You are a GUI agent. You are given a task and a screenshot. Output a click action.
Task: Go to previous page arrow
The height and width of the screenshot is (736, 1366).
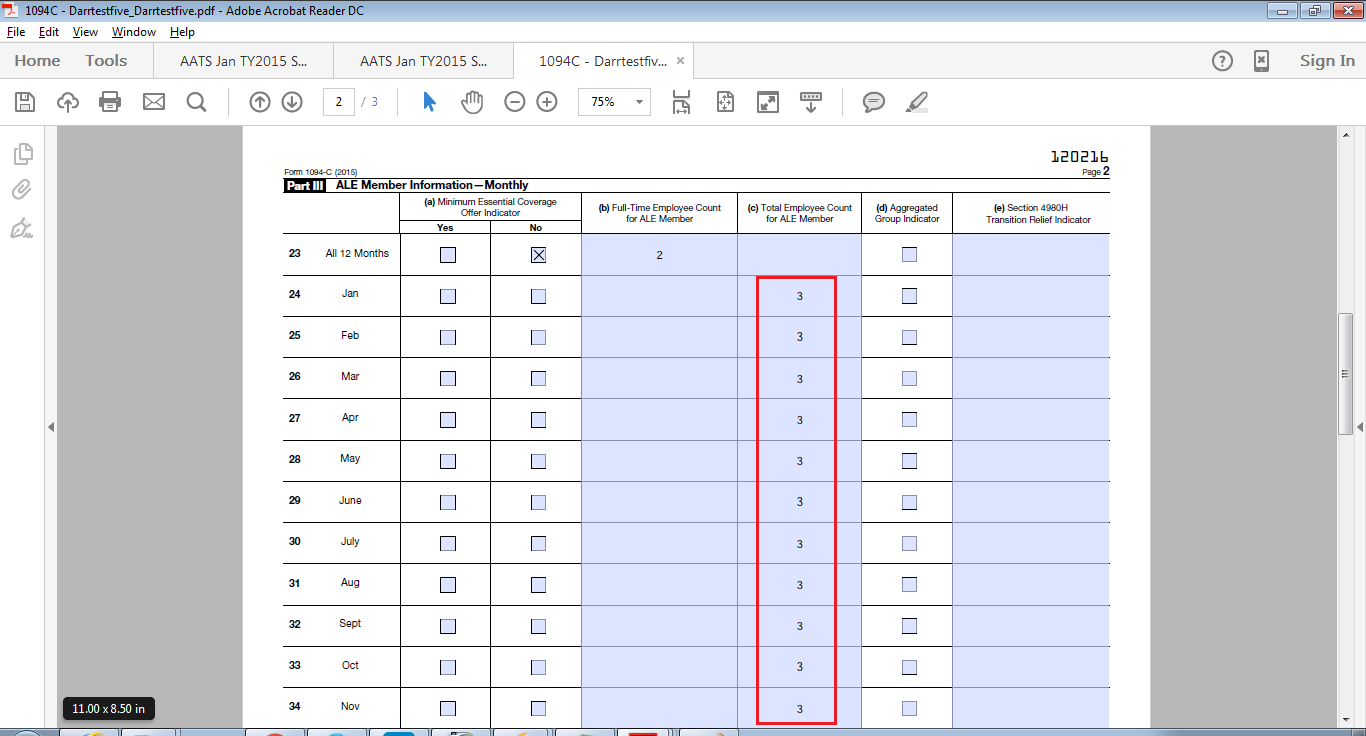coord(260,102)
